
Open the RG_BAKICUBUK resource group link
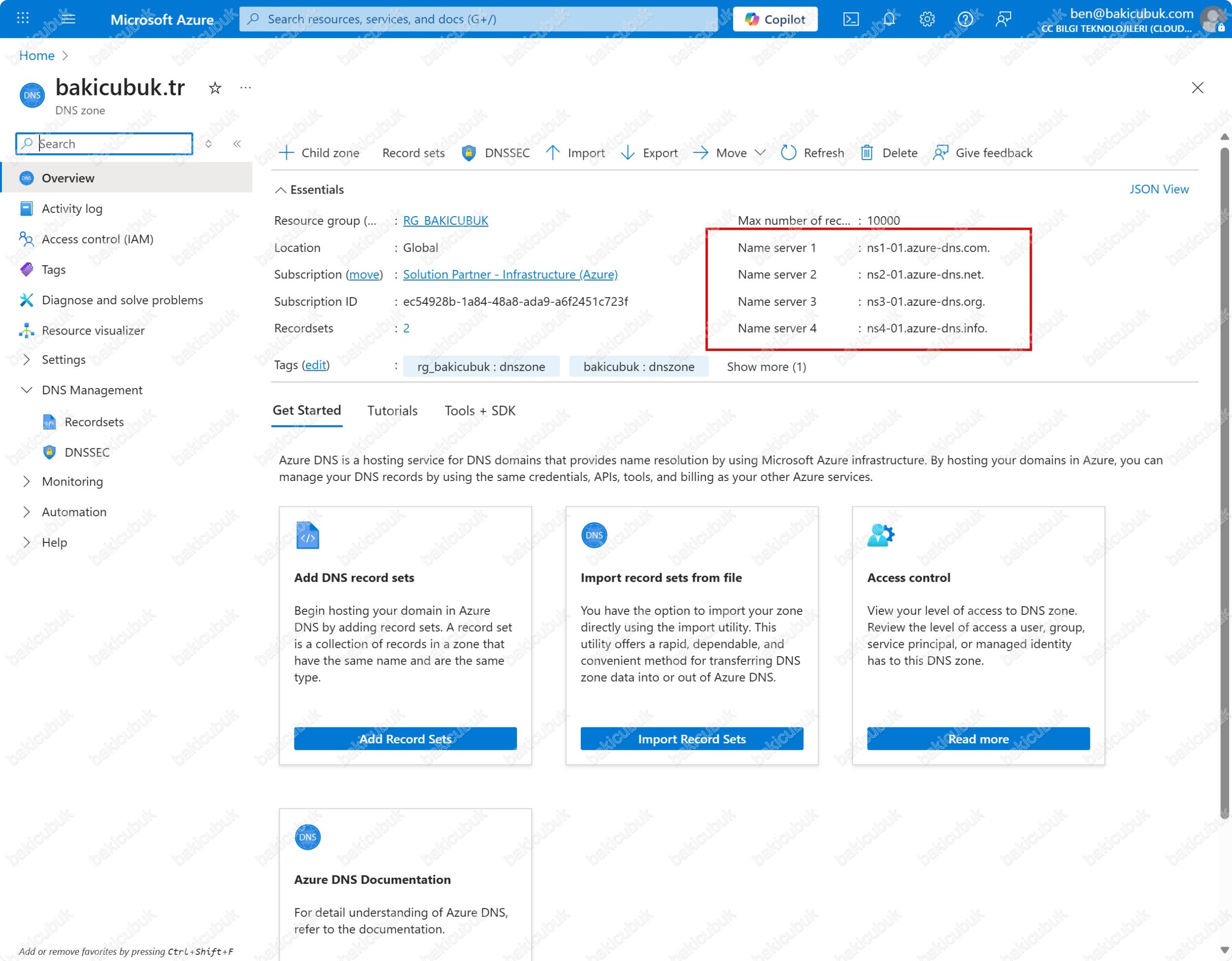[x=445, y=221]
